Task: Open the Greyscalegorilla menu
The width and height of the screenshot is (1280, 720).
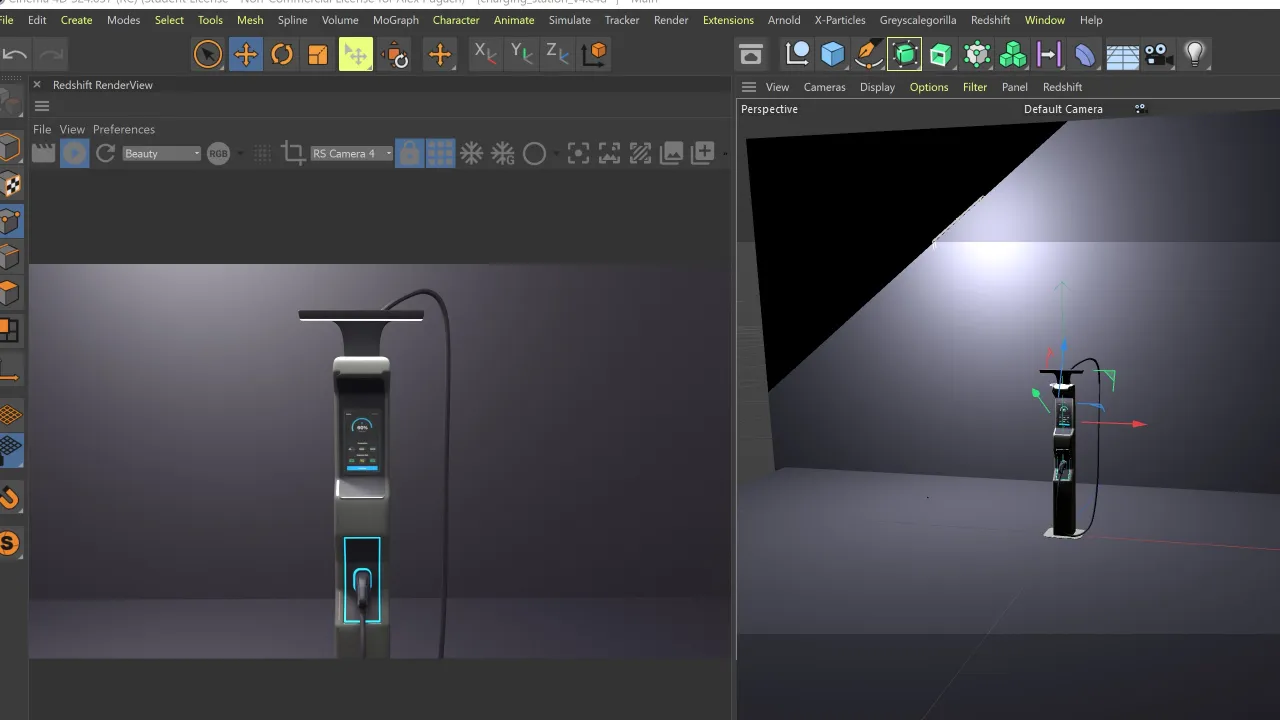Action: [x=918, y=20]
